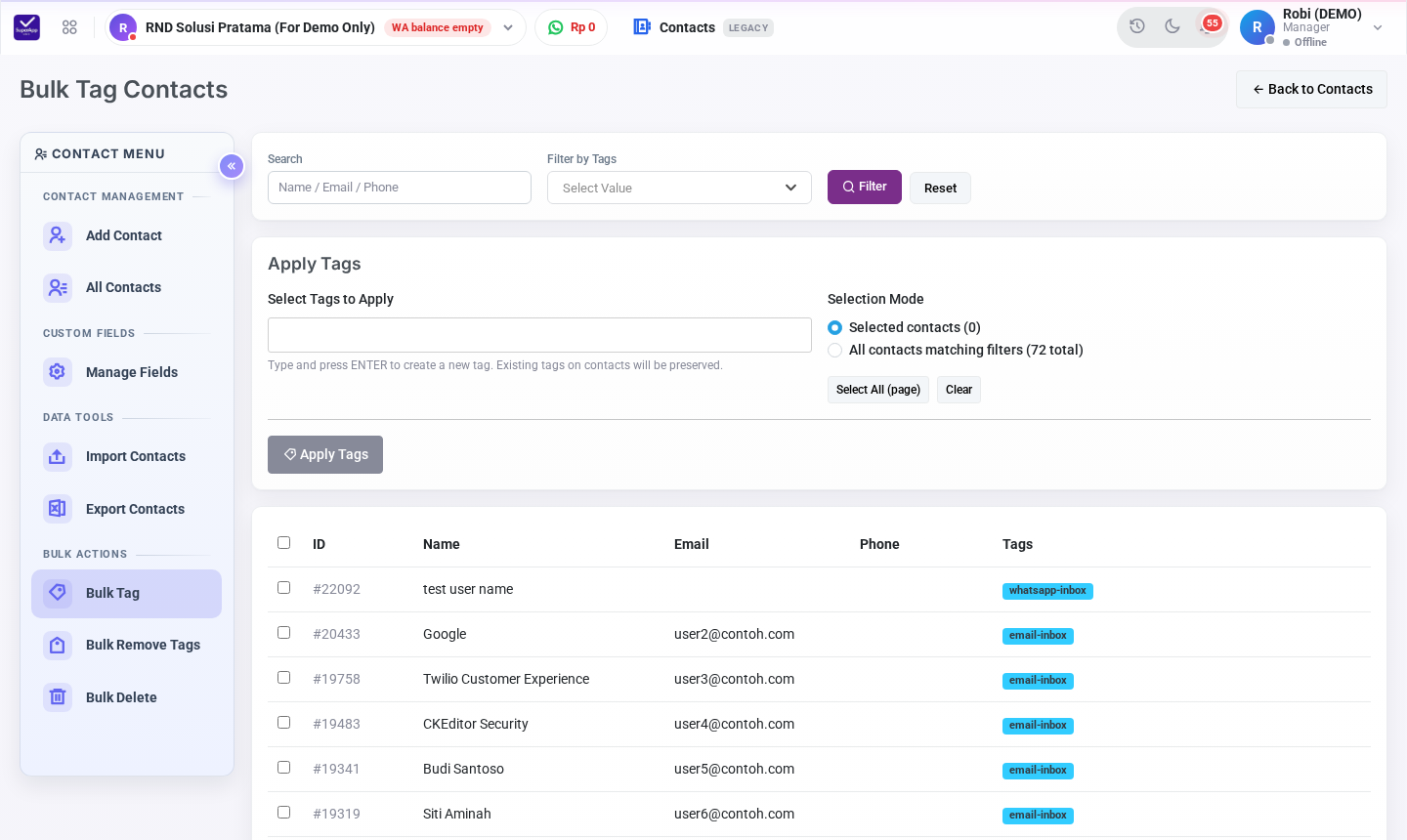Click Select All (page) button
This screenshot has width=1407, height=840.
click(878, 390)
